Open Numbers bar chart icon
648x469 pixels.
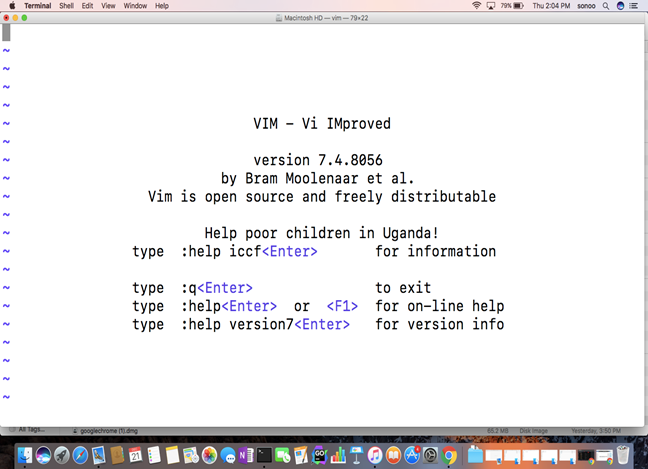click(x=338, y=455)
